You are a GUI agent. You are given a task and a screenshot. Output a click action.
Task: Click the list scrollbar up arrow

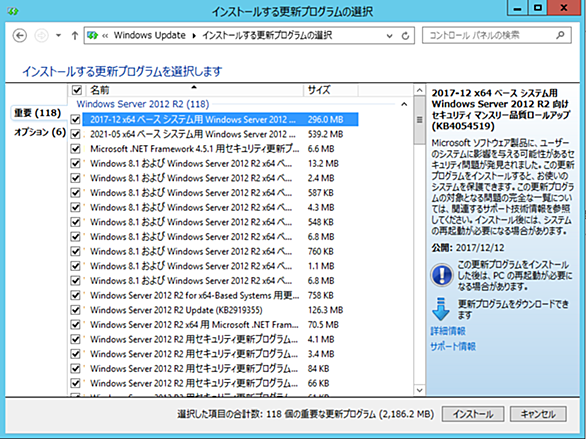point(419,90)
